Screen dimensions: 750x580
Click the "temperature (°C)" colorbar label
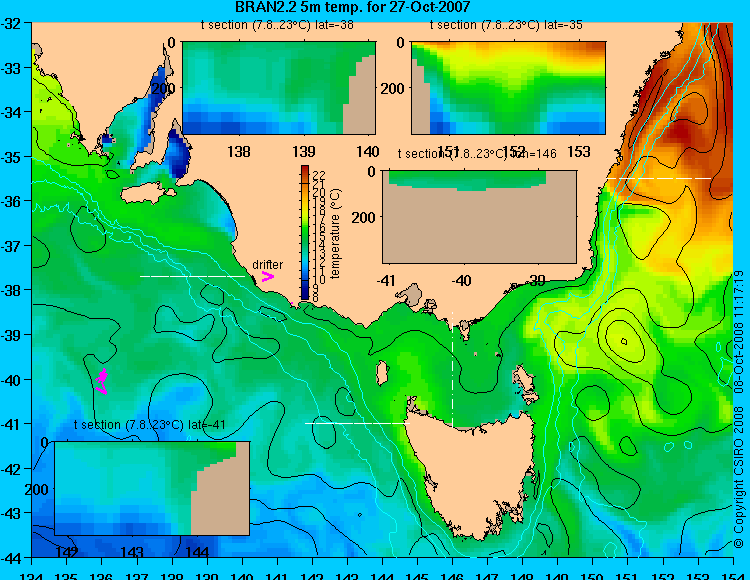click(x=335, y=233)
